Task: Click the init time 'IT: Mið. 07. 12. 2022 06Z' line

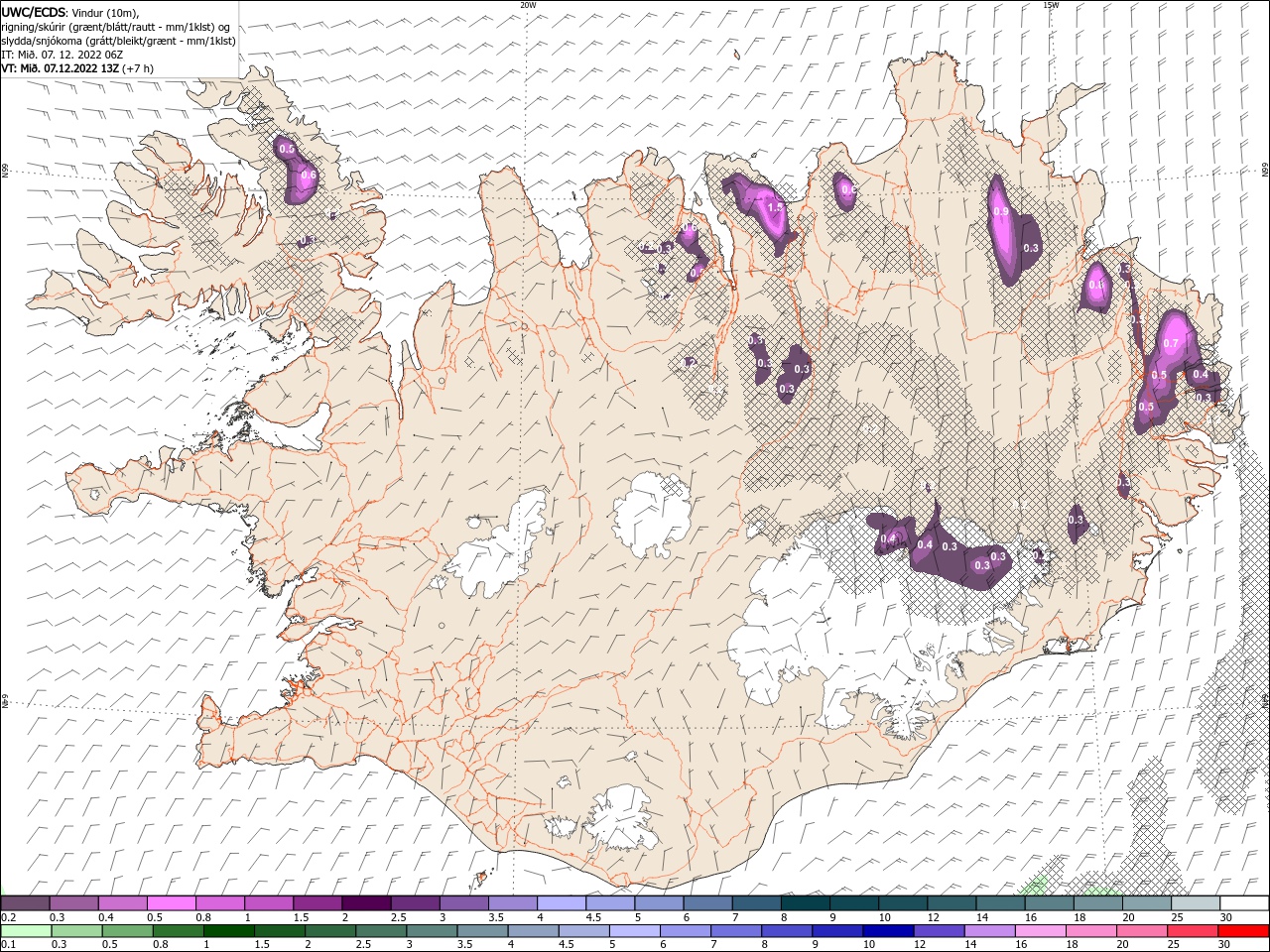Action: pos(63,55)
